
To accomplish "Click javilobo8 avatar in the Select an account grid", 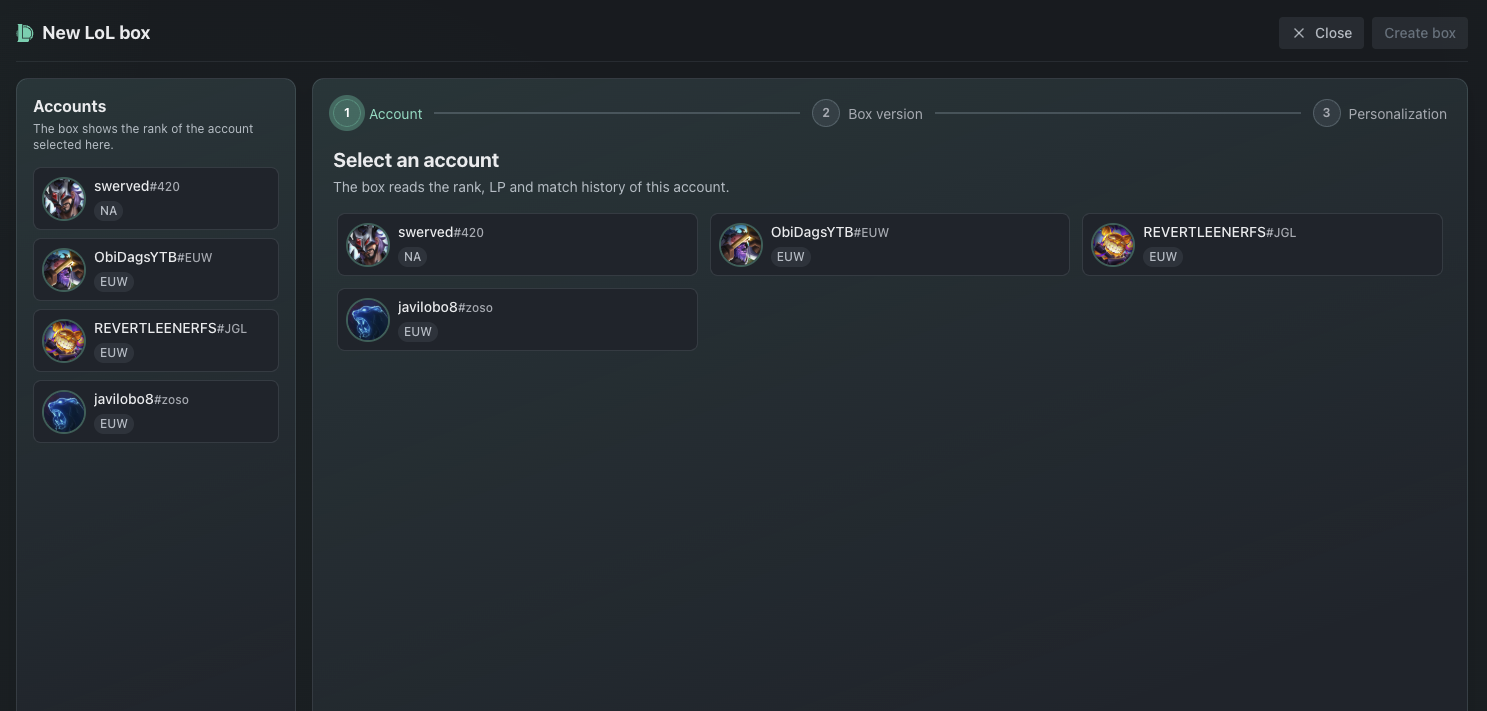I will tap(368, 320).
